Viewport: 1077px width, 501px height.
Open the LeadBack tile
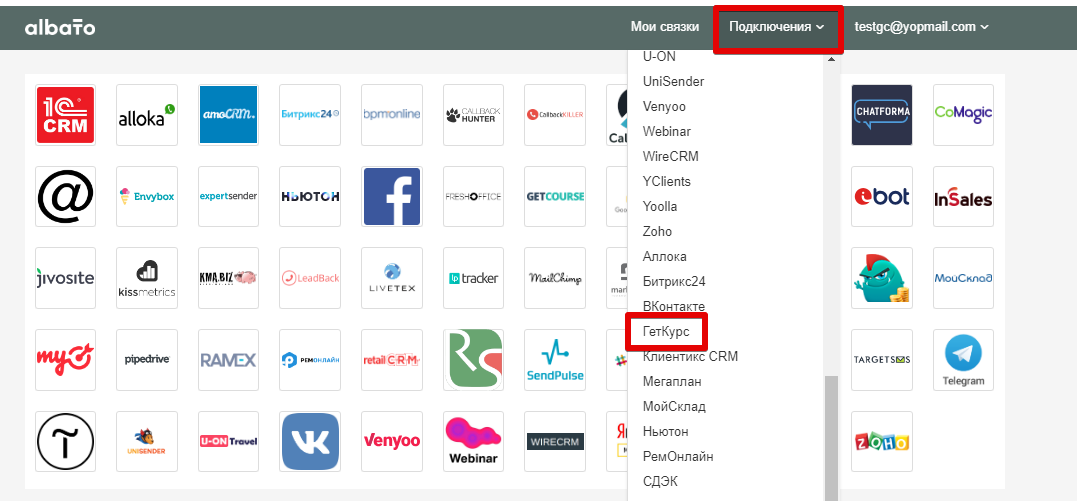[x=310, y=278]
